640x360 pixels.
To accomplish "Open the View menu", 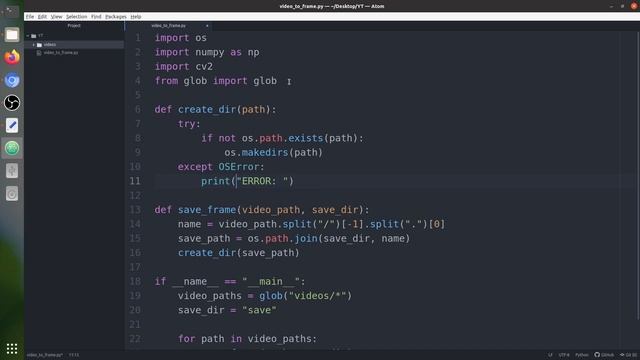I will [x=56, y=17].
